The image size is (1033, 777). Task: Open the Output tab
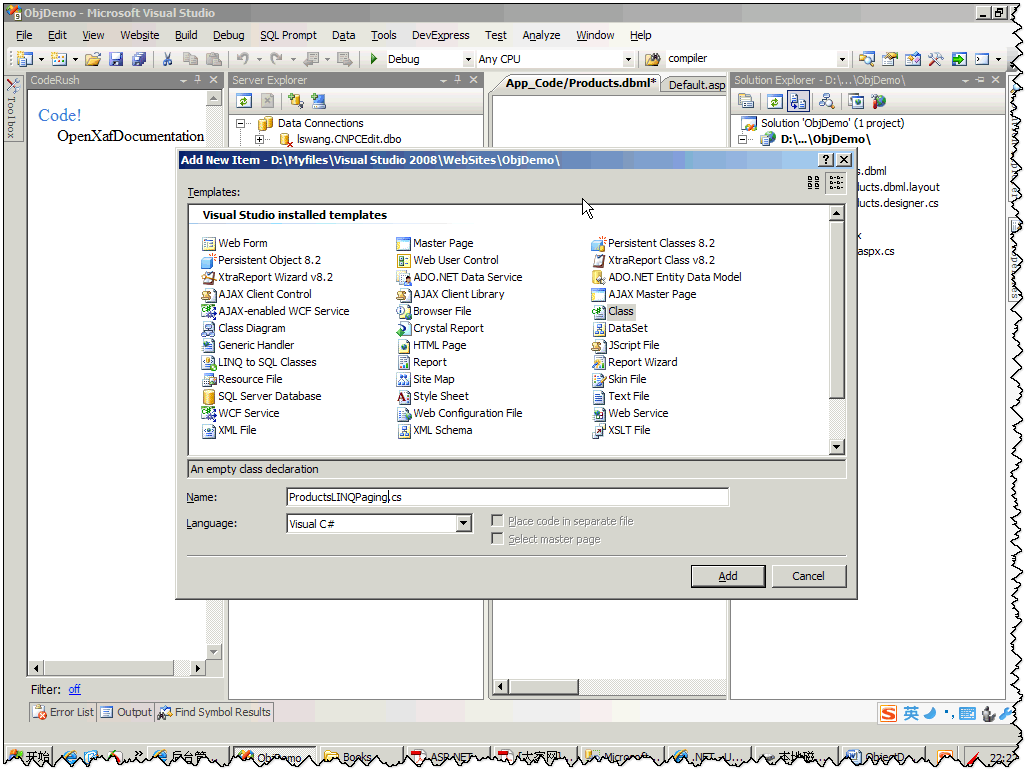[x=126, y=712]
